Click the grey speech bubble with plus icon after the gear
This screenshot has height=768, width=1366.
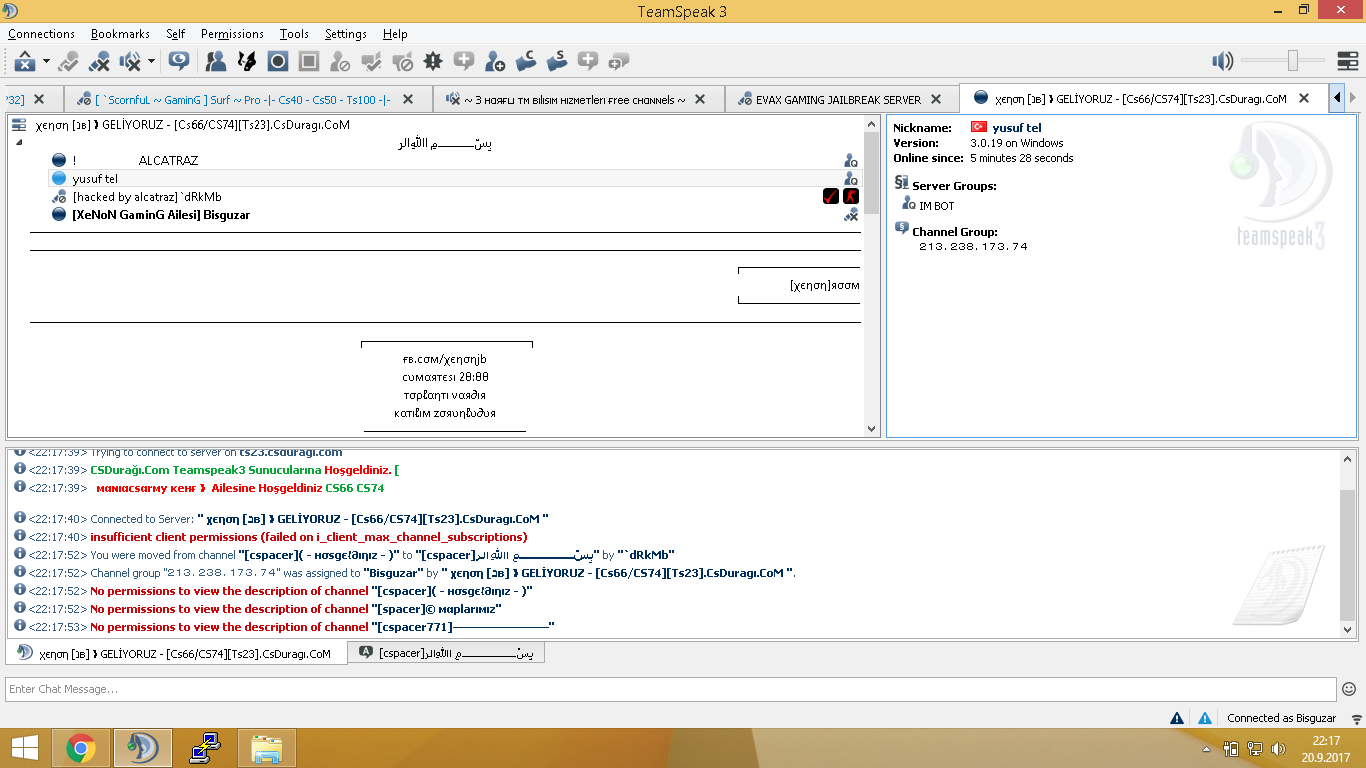[463, 61]
